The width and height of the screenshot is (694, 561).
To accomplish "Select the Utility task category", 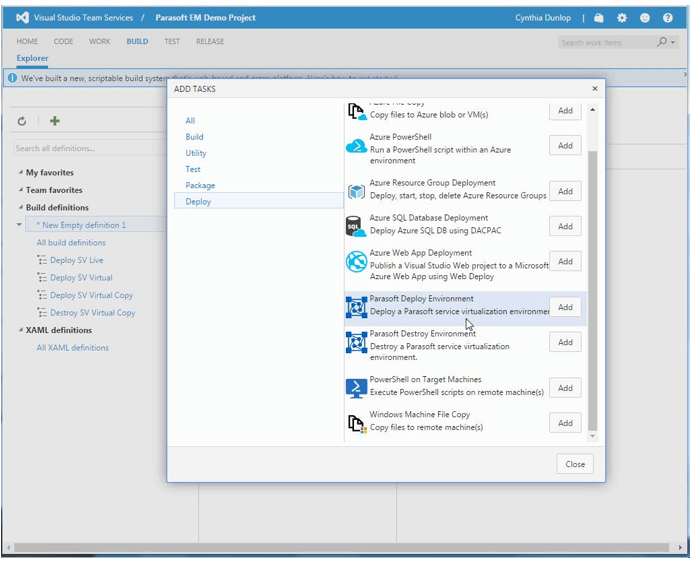I will [196, 153].
